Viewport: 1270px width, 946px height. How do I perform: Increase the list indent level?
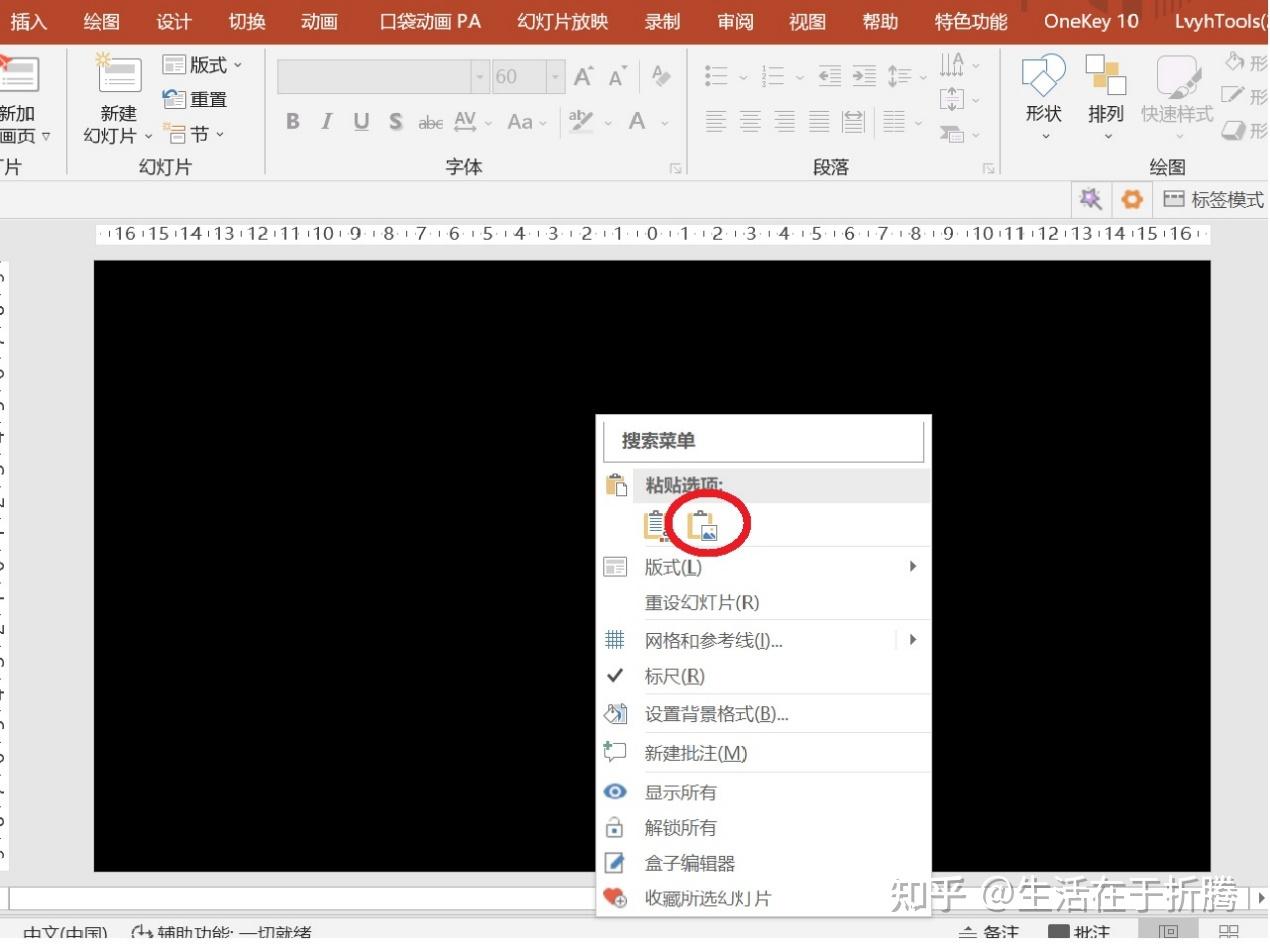pos(864,76)
